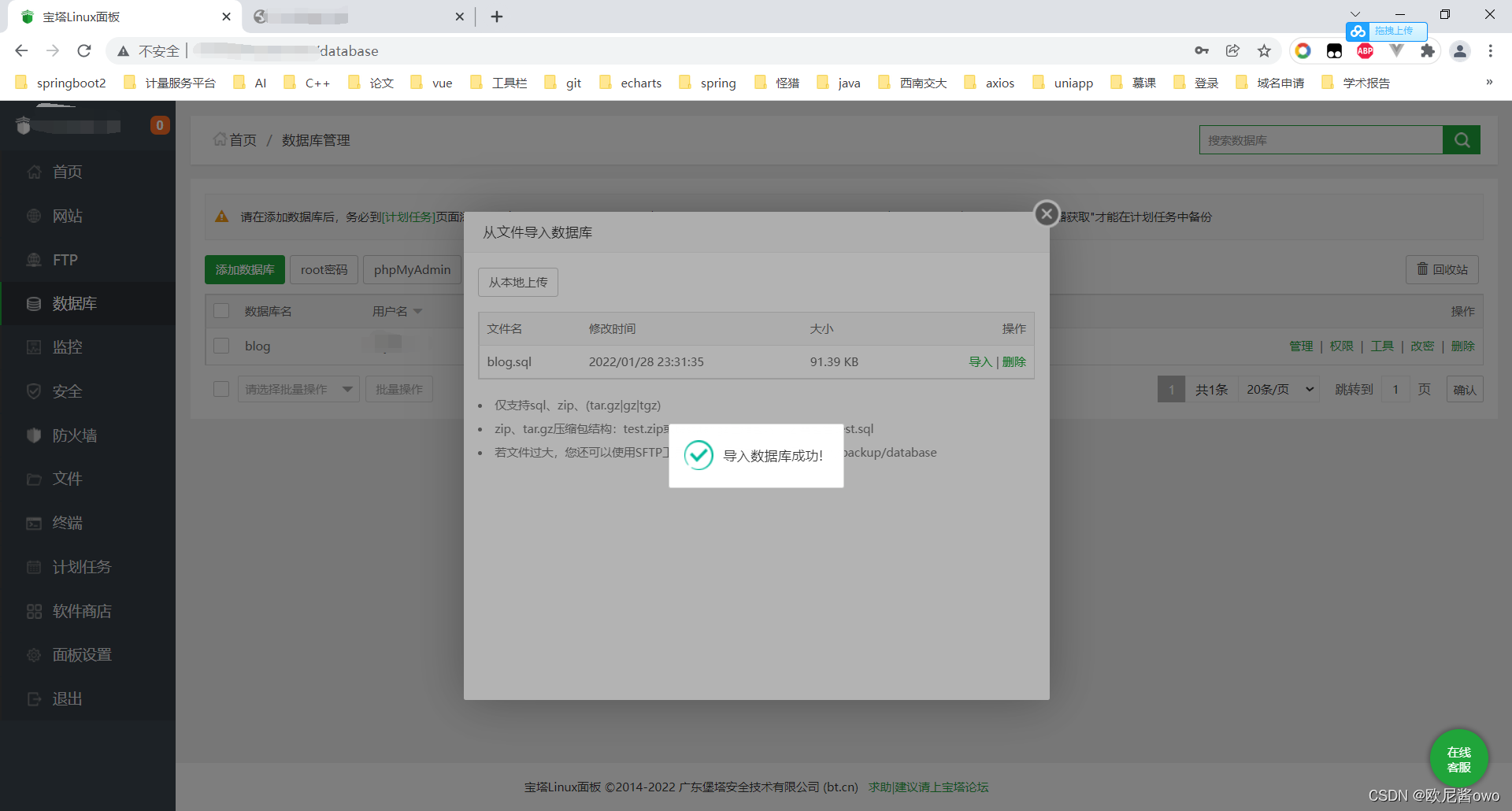Expand the 请选择批量操作 dropdown
The width and height of the screenshot is (1512, 811).
pos(298,389)
